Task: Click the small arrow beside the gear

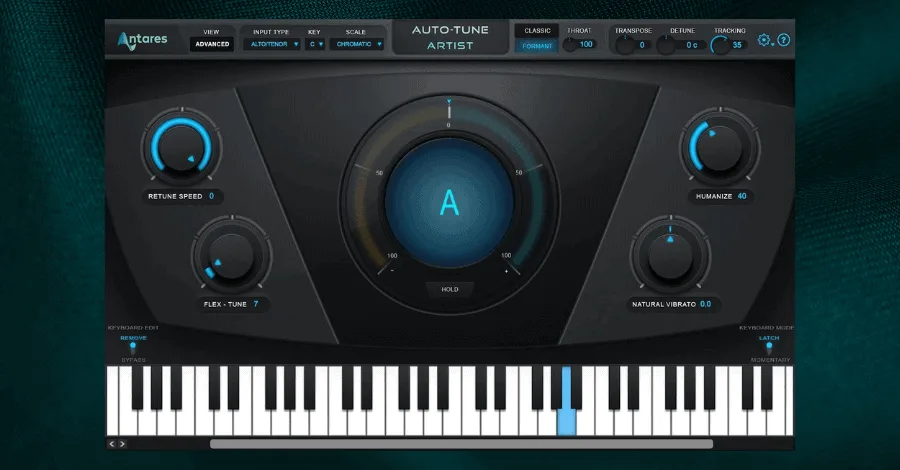Action: pyautogui.click(x=773, y=44)
